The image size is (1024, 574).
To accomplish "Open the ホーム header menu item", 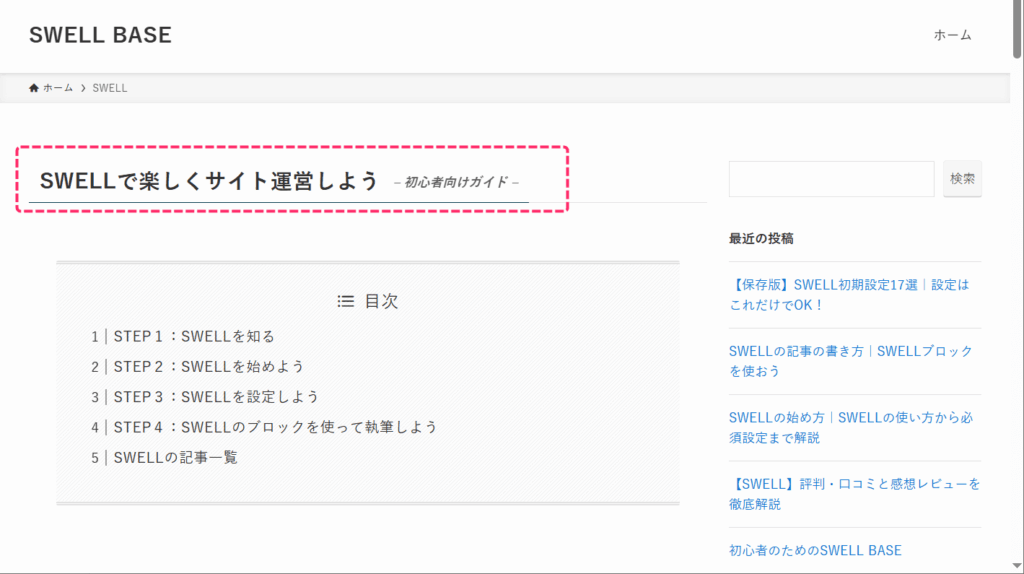I will (952, 35).
